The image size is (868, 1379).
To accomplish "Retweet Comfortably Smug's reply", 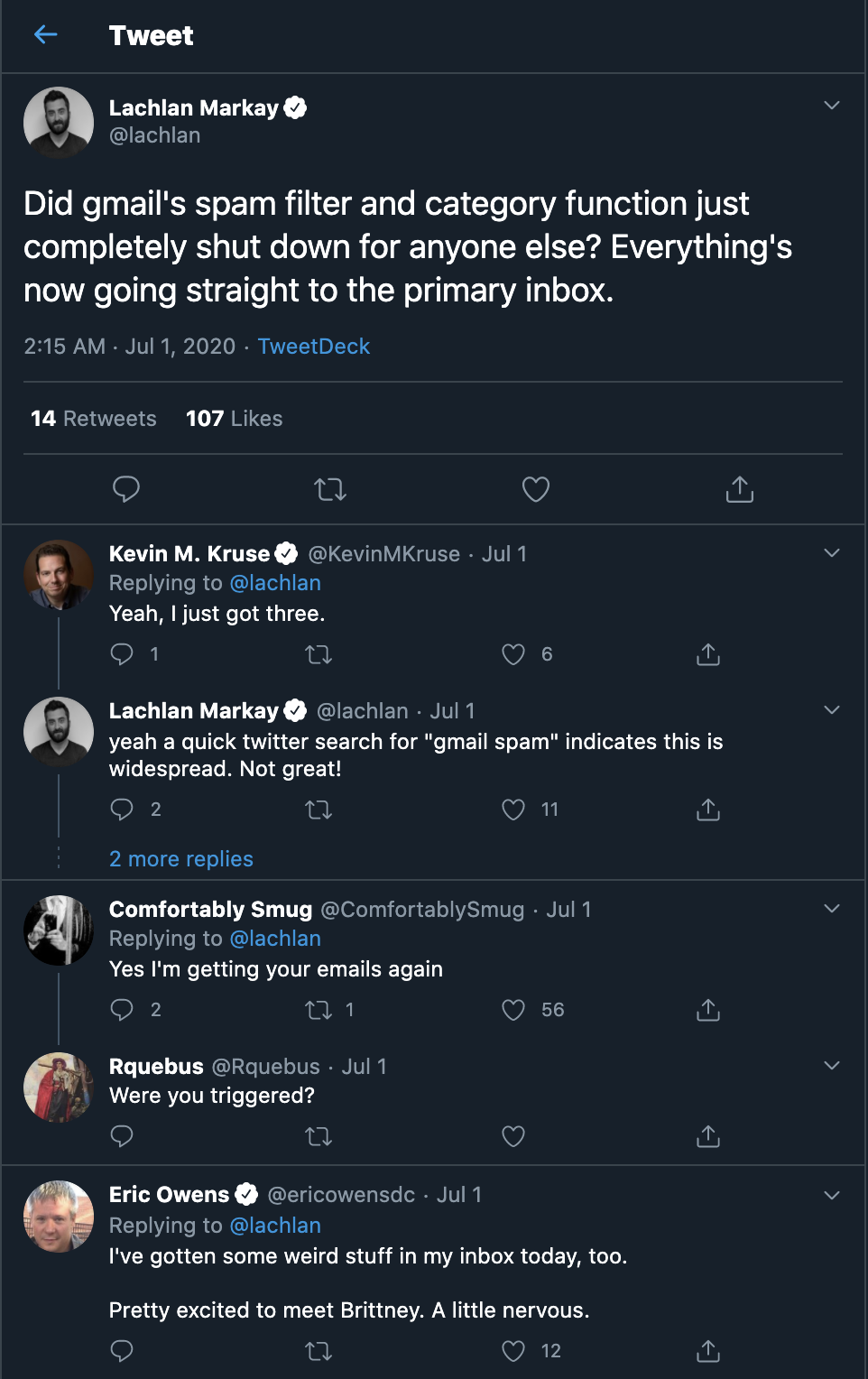I will tap(319, 1010).
